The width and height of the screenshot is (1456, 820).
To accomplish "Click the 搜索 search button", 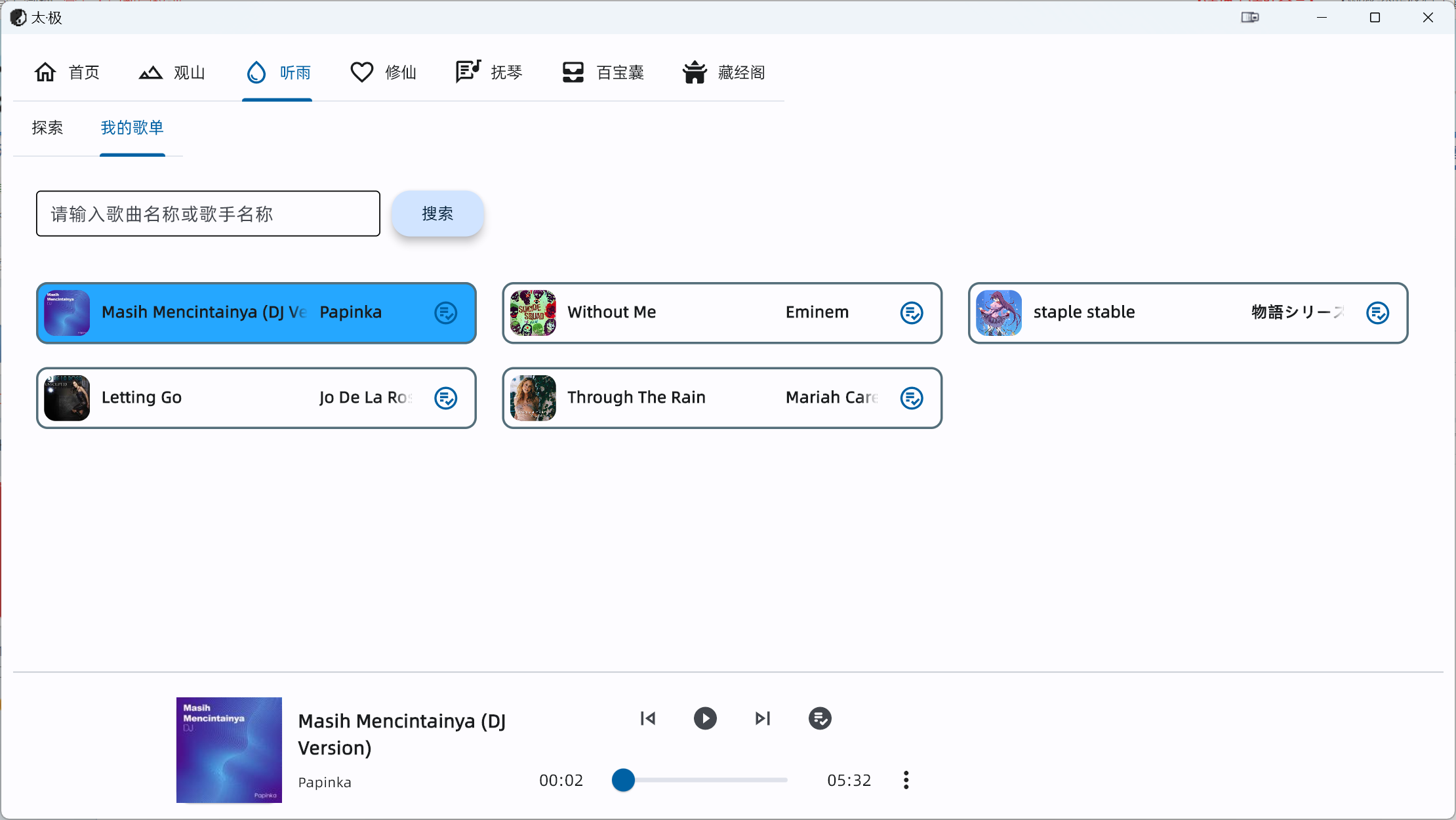I will [437, 213].
